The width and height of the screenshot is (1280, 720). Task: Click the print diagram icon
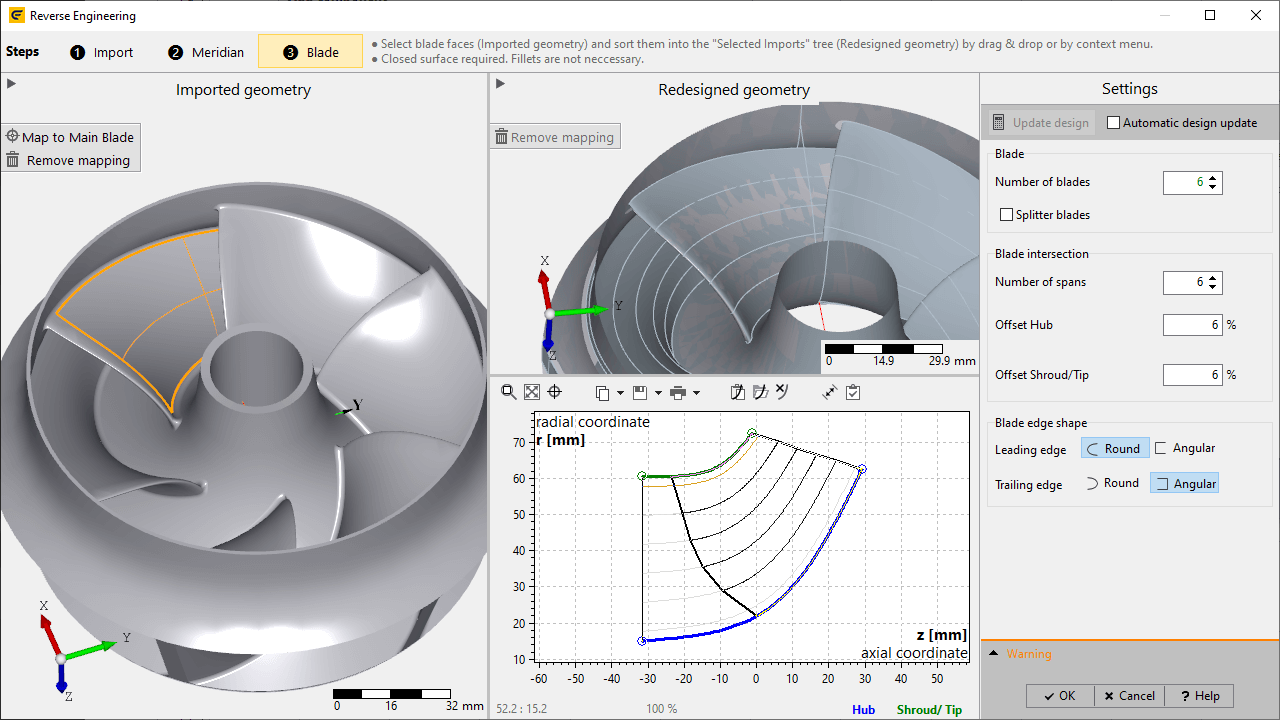pos(678,393)
